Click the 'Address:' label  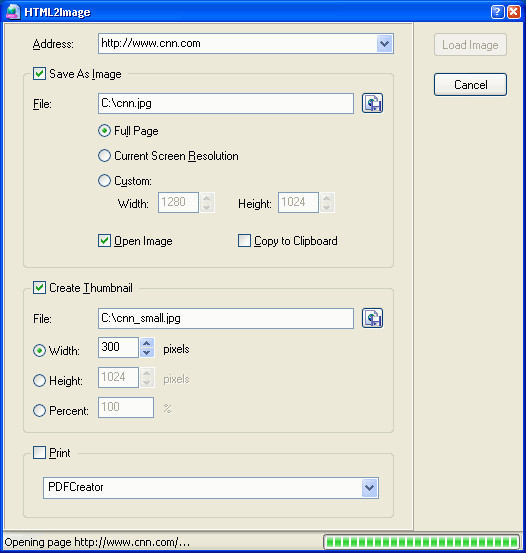53,44
